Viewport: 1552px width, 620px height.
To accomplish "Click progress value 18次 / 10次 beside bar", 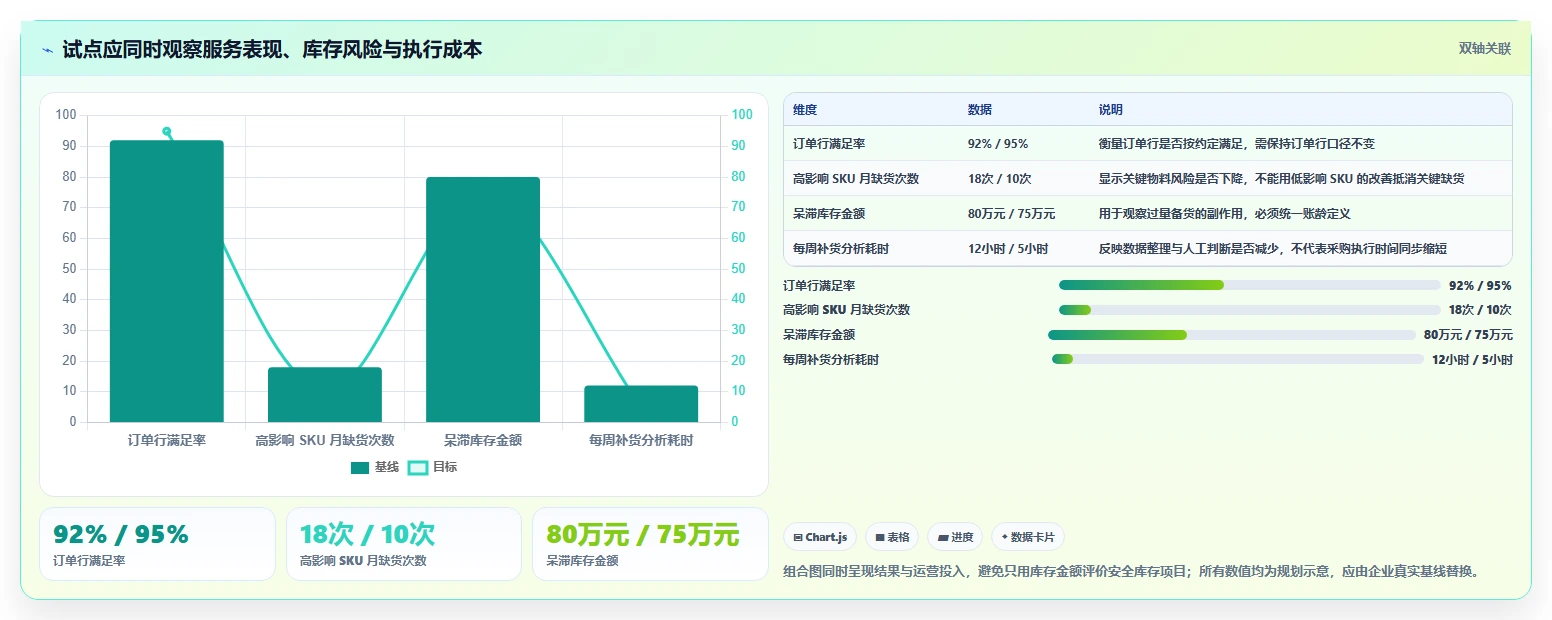I will 1480,310.
